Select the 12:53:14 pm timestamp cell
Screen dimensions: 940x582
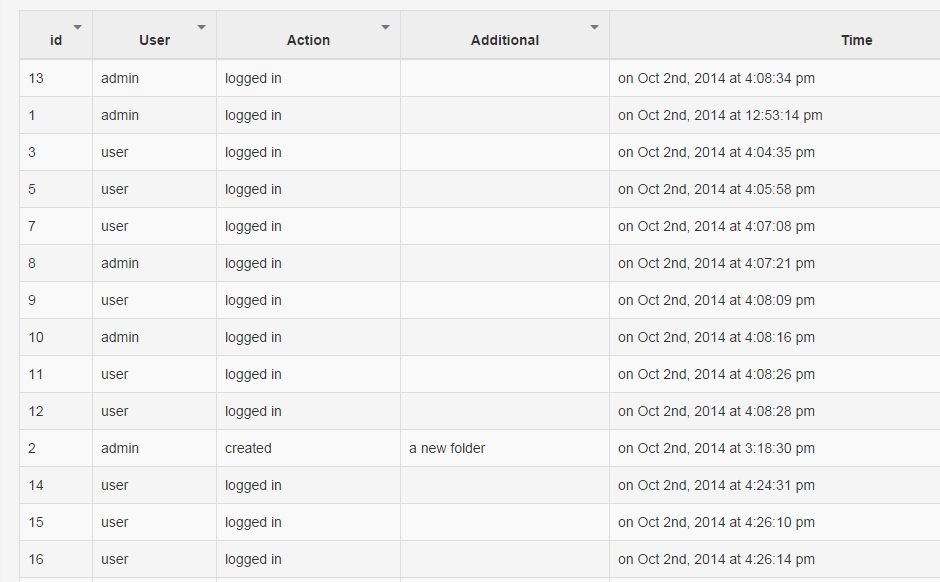tap(720, 115)
